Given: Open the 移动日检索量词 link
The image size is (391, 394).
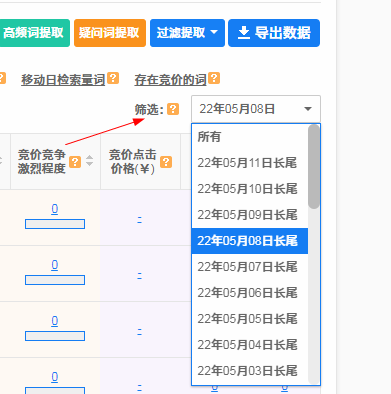Looking at the screenshot, I should (x=63, y=80).
